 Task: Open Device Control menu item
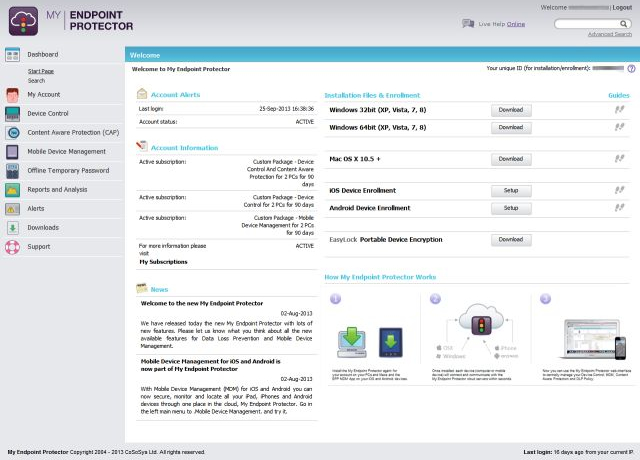(x=48, y=114)
